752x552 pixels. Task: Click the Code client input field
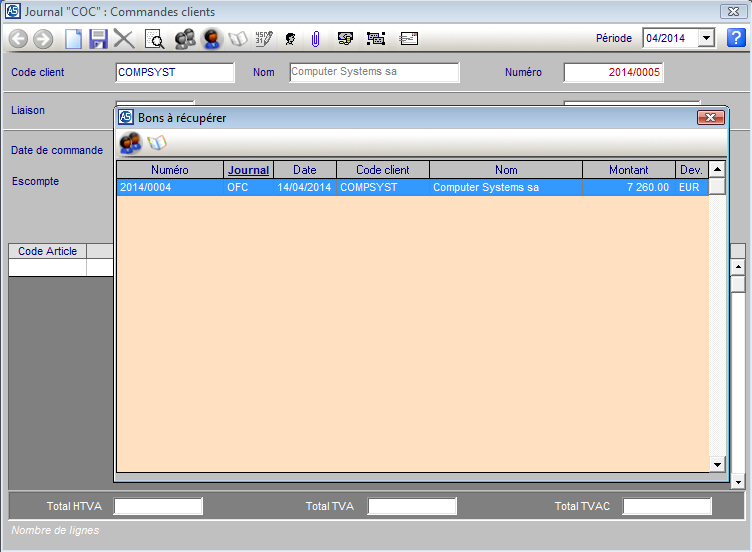click(175, 73)
